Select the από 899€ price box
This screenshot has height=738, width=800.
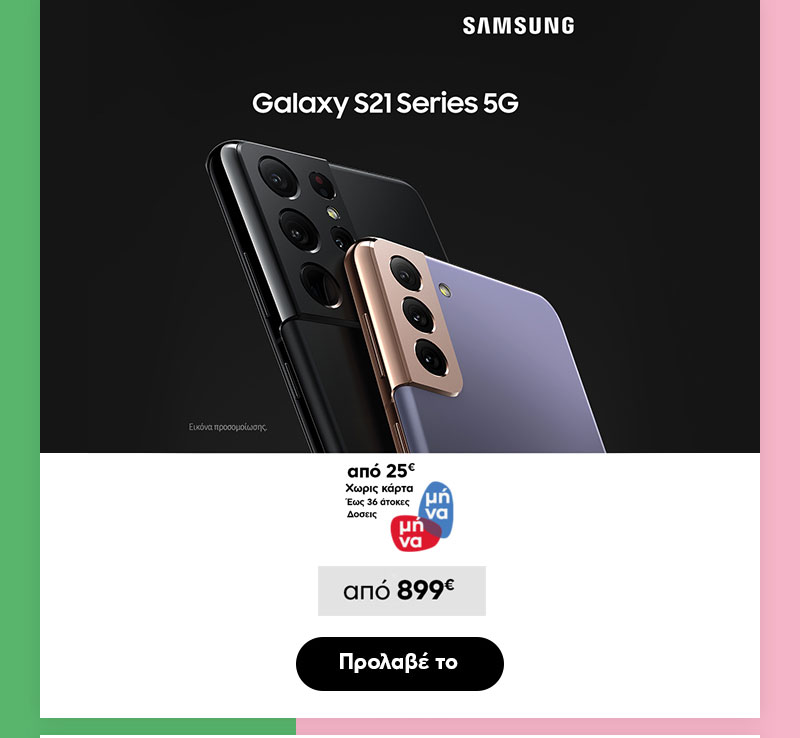(x=402, y=591)
